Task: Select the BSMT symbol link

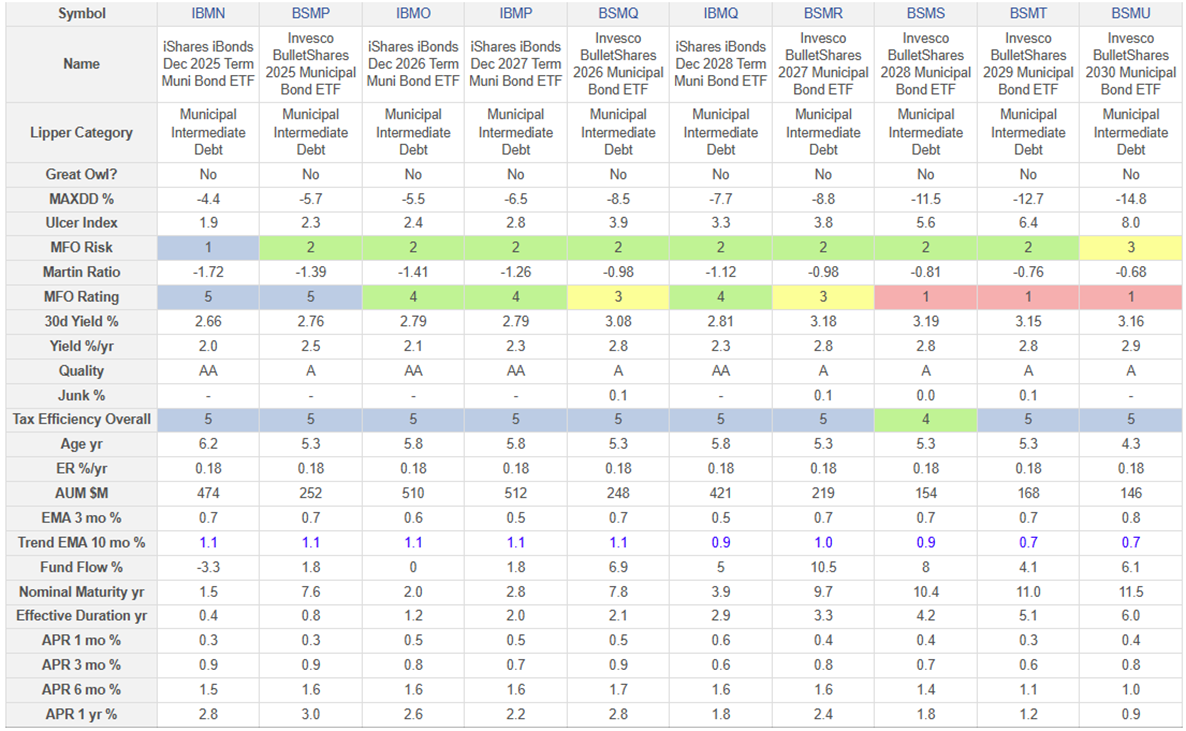Action: coord(1028,14)
